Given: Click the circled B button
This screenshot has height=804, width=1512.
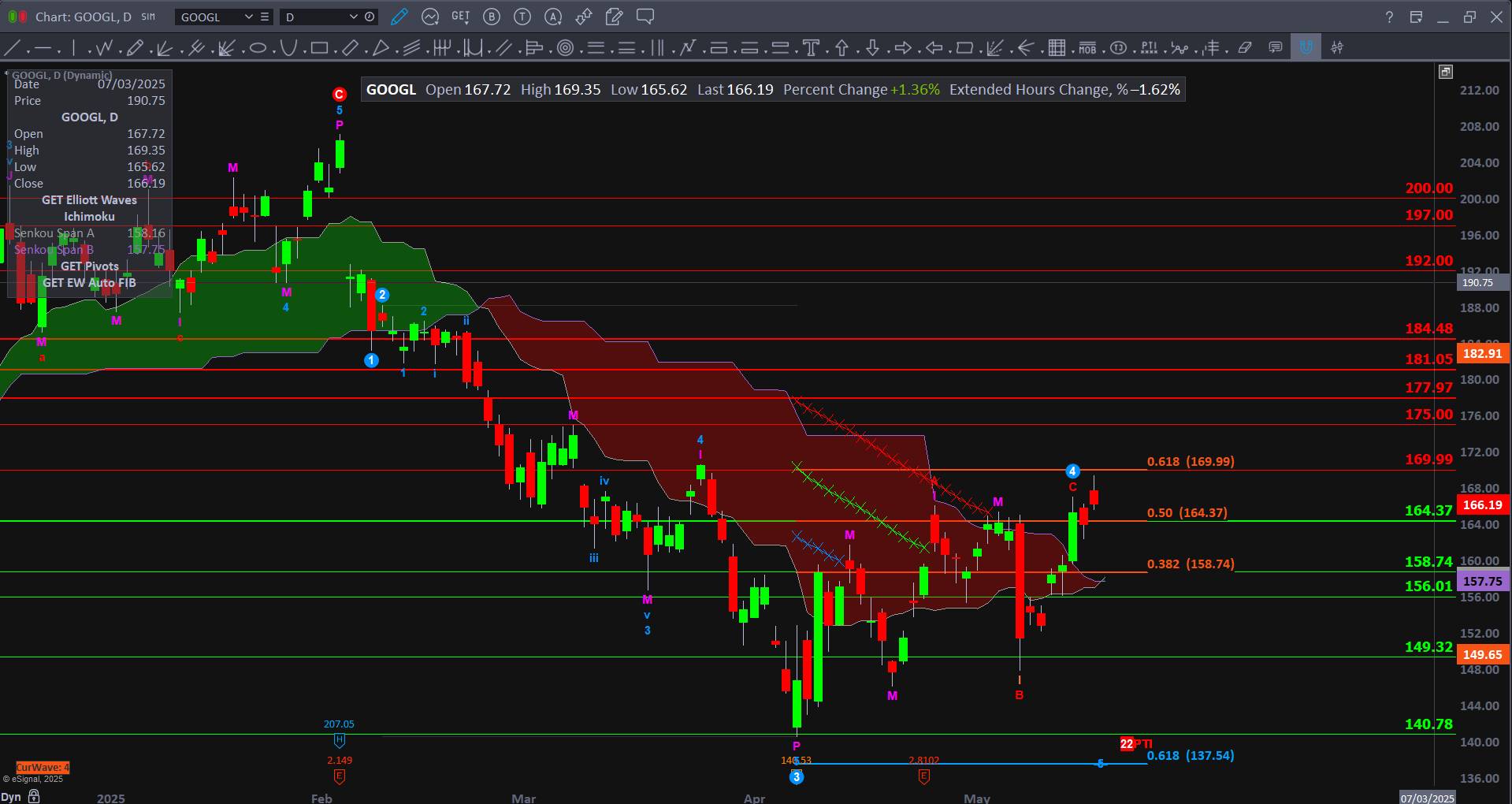Looking at the screenshot, I should click(x=492, y=17).
